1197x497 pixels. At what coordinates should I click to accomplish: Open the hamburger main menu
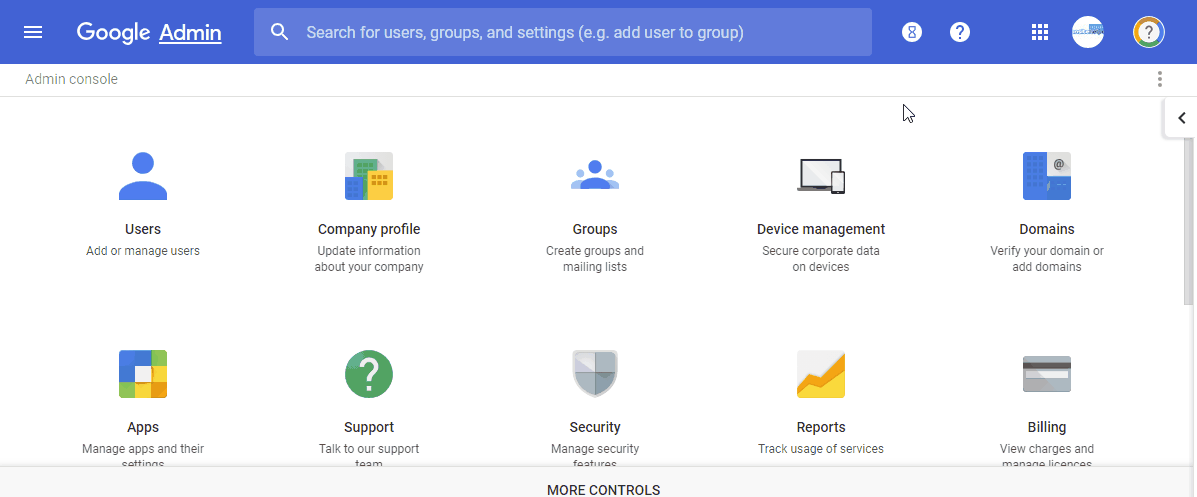click(33, 32)
